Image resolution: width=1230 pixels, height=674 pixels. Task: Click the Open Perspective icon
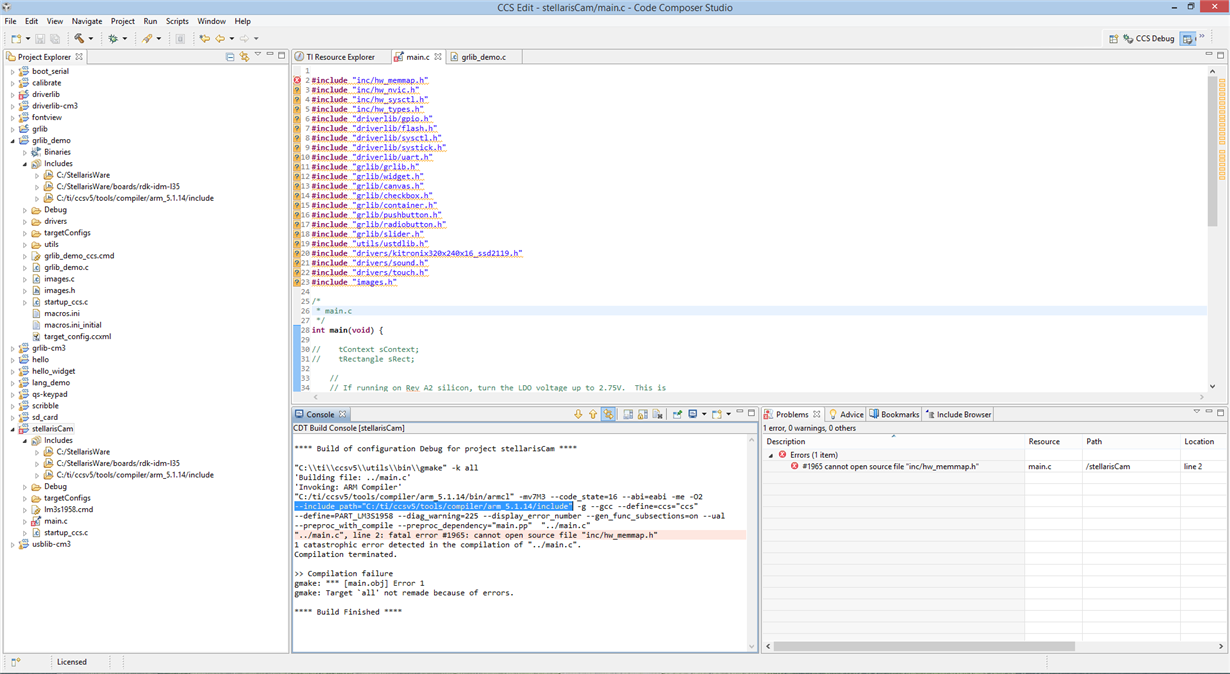[1114, 39]
